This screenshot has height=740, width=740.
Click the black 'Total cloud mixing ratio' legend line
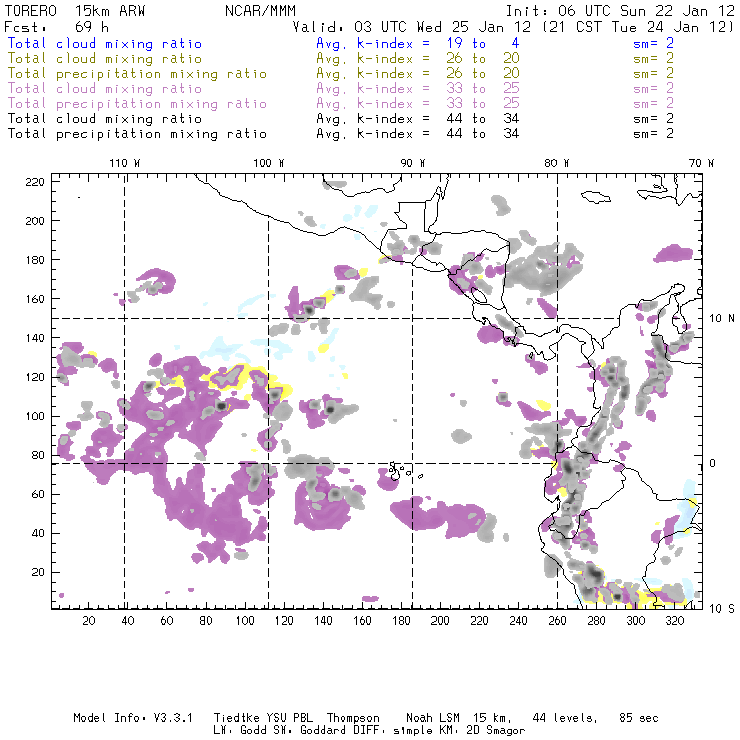[x=105, y=119]
